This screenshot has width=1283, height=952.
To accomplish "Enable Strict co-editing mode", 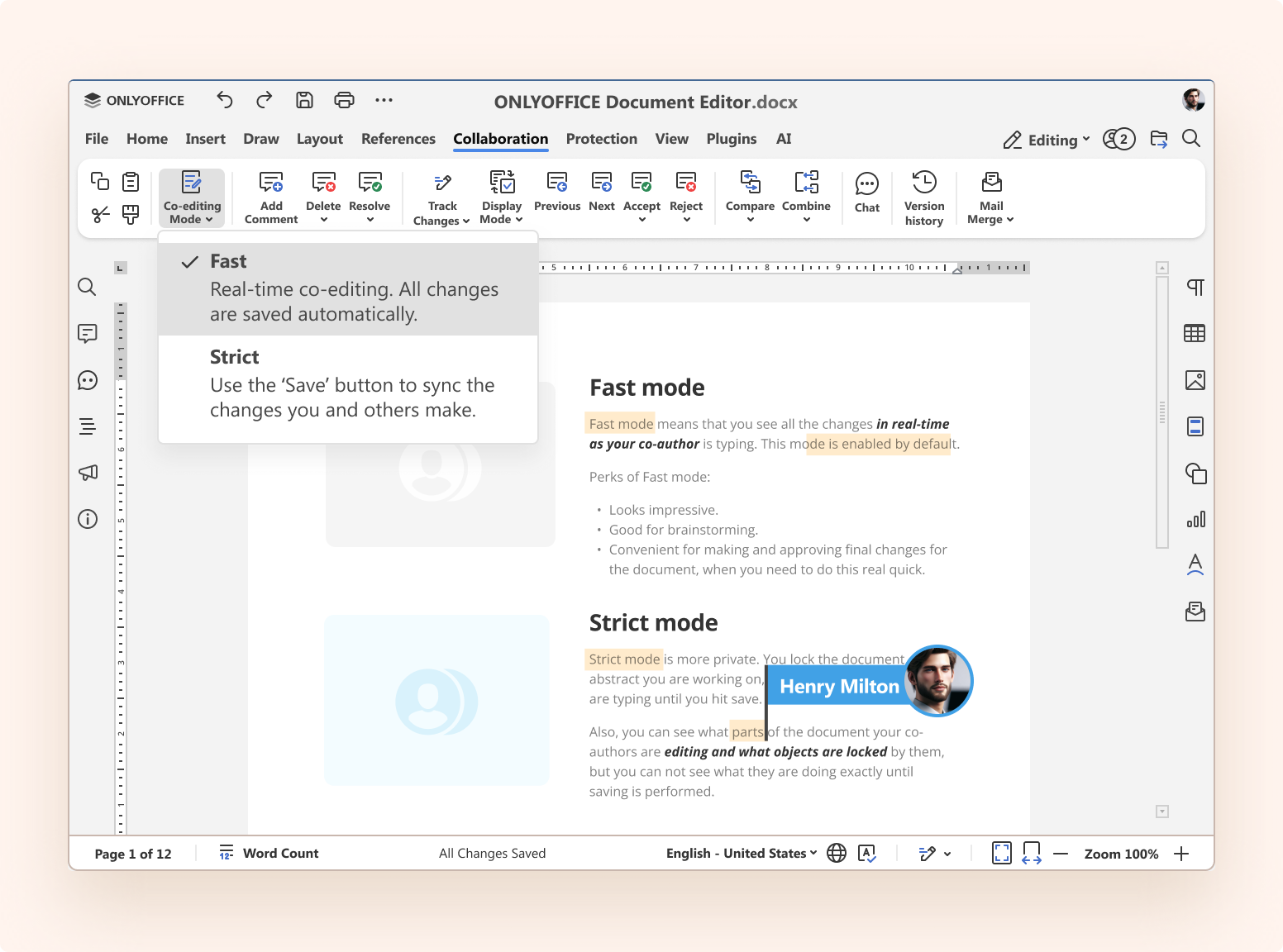I will (x=347, y=384).
